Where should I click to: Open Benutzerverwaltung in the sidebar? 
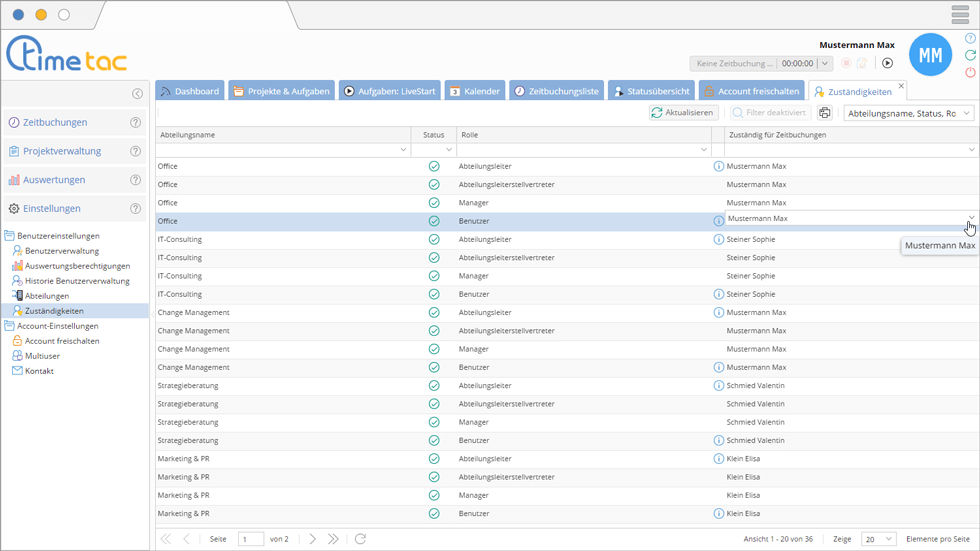click(x=61, y=251)
